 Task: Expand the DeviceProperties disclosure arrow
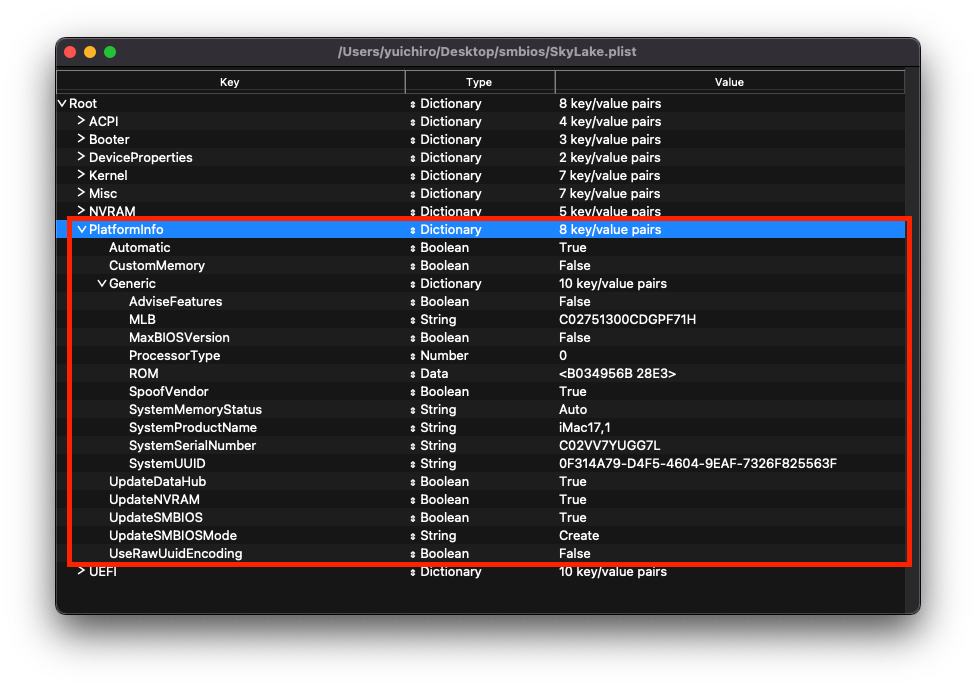pyautogui.click(x=82, y=157)
